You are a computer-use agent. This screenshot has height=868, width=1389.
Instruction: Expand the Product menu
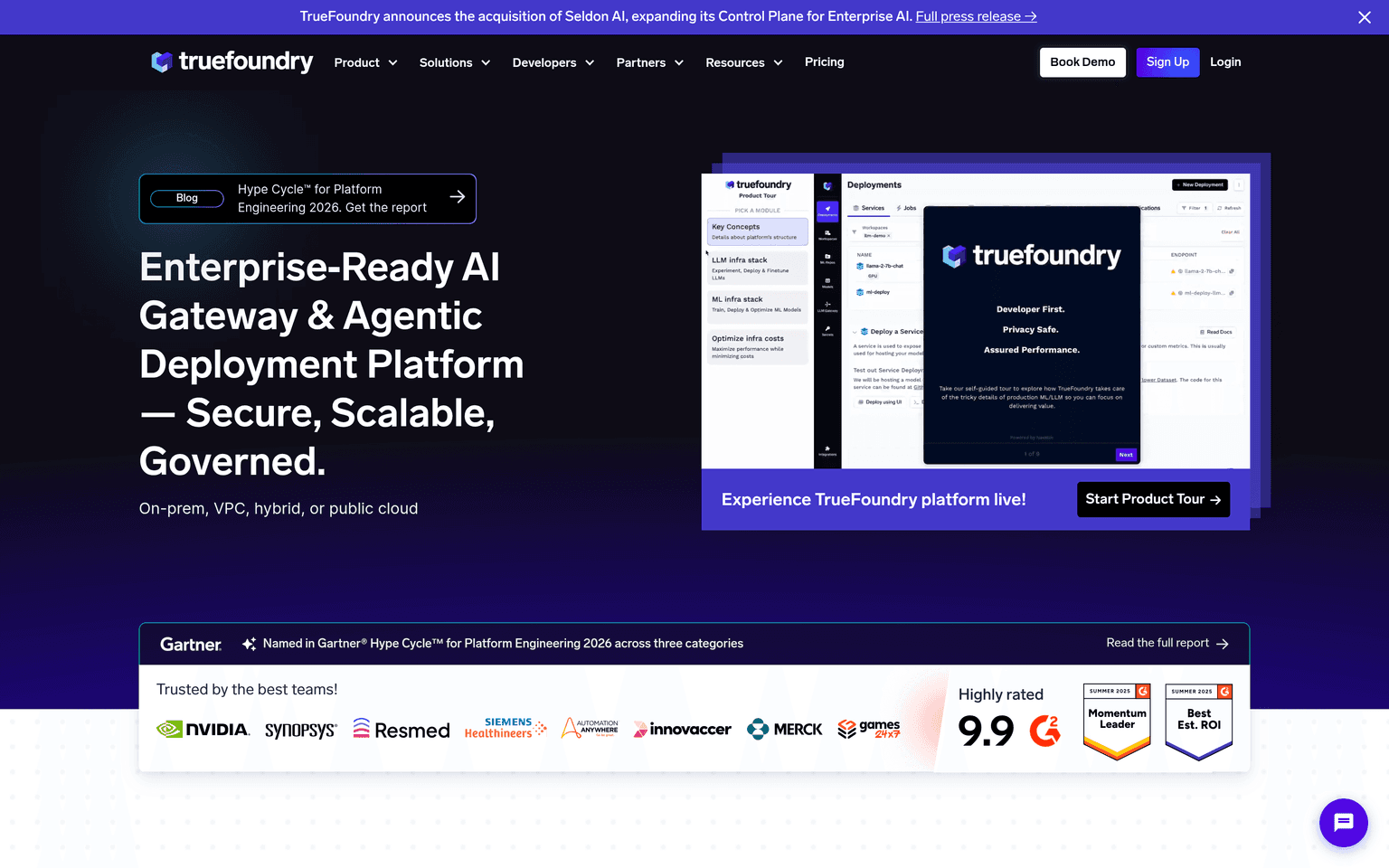(x=365, y=62)
